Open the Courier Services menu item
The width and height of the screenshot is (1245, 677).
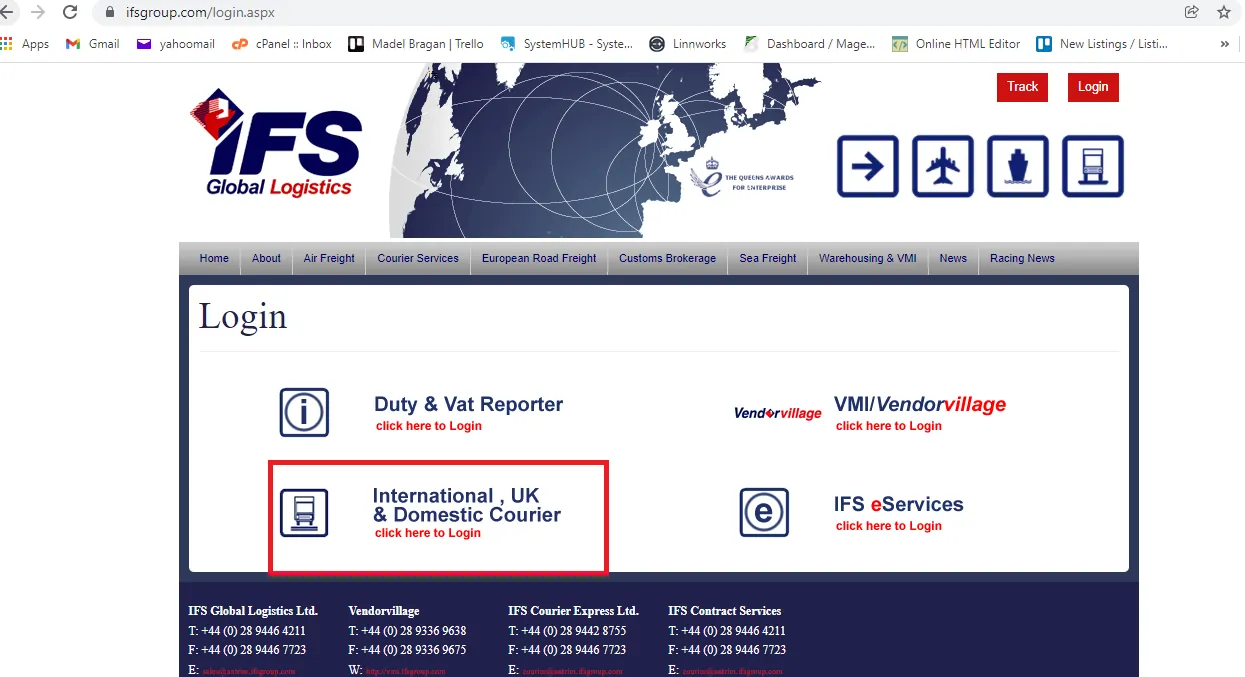(418, 258)
